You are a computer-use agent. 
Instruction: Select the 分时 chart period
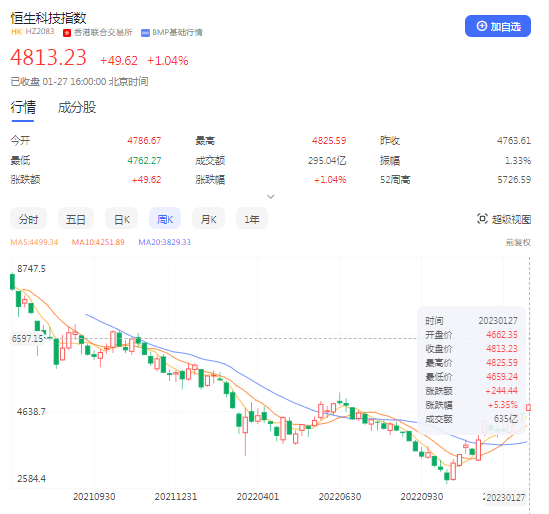[28, 219]
